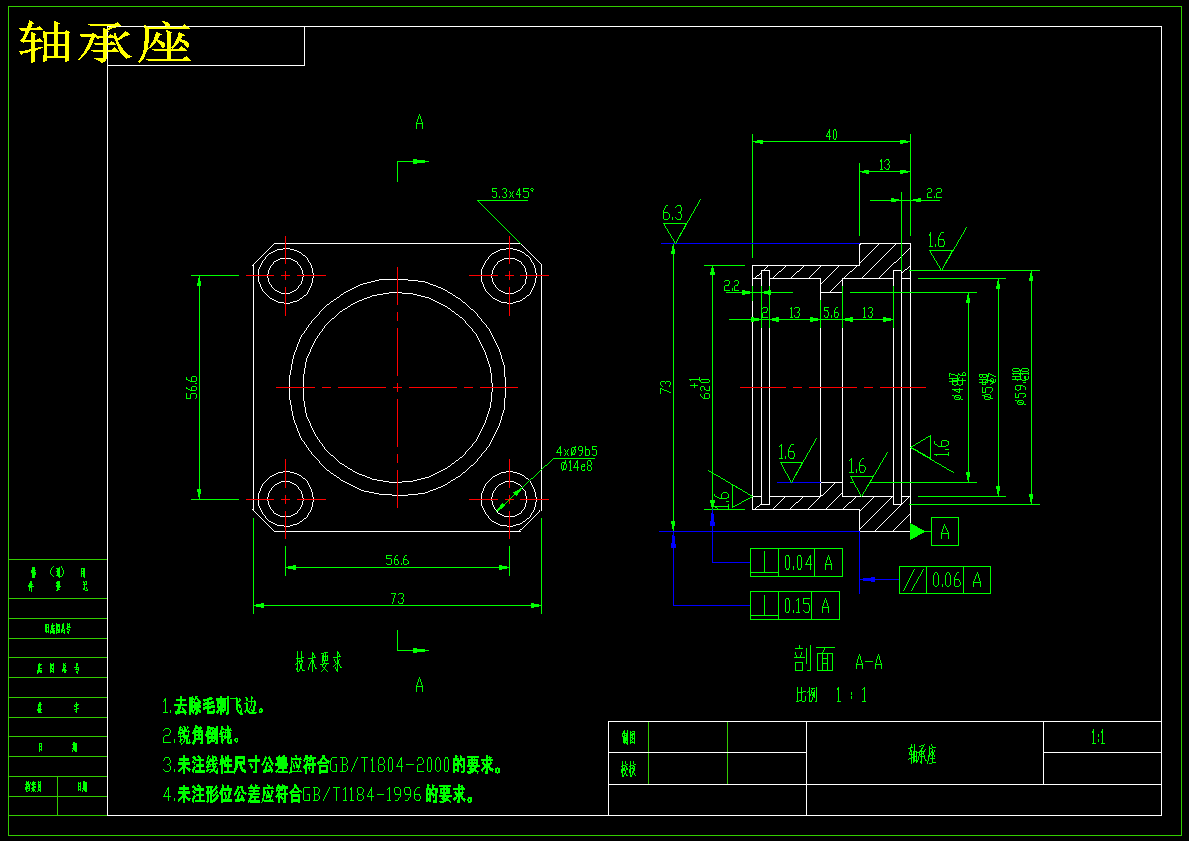Screen dimensions: 1189x841
Task: Click the 1.6 roughness symbol in right bore
Action: [x=866, y=474]
